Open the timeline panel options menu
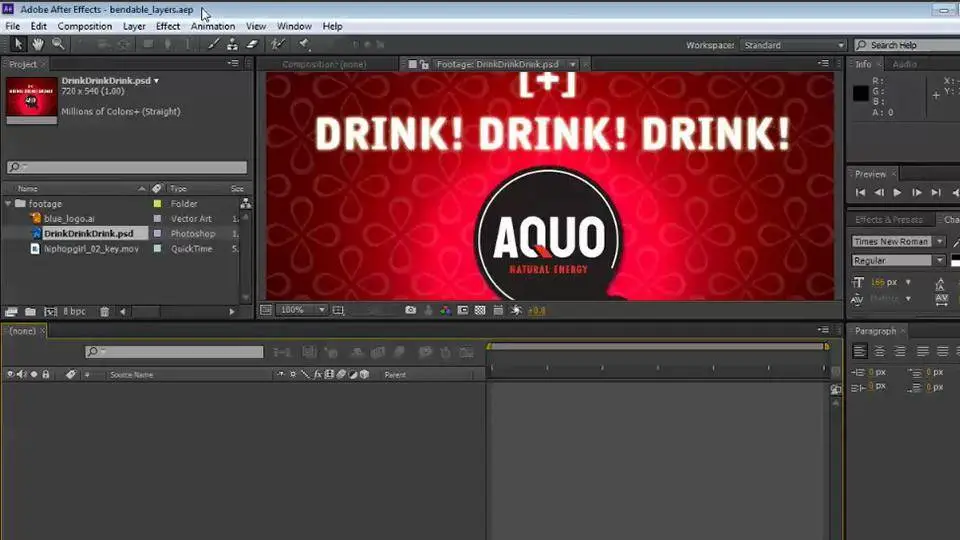 (x=823, y=330)
